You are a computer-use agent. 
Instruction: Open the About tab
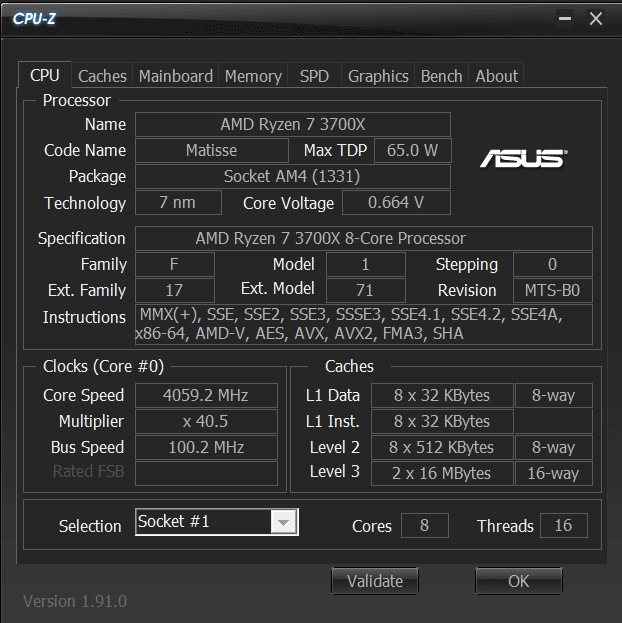click(x=496, y=76)
